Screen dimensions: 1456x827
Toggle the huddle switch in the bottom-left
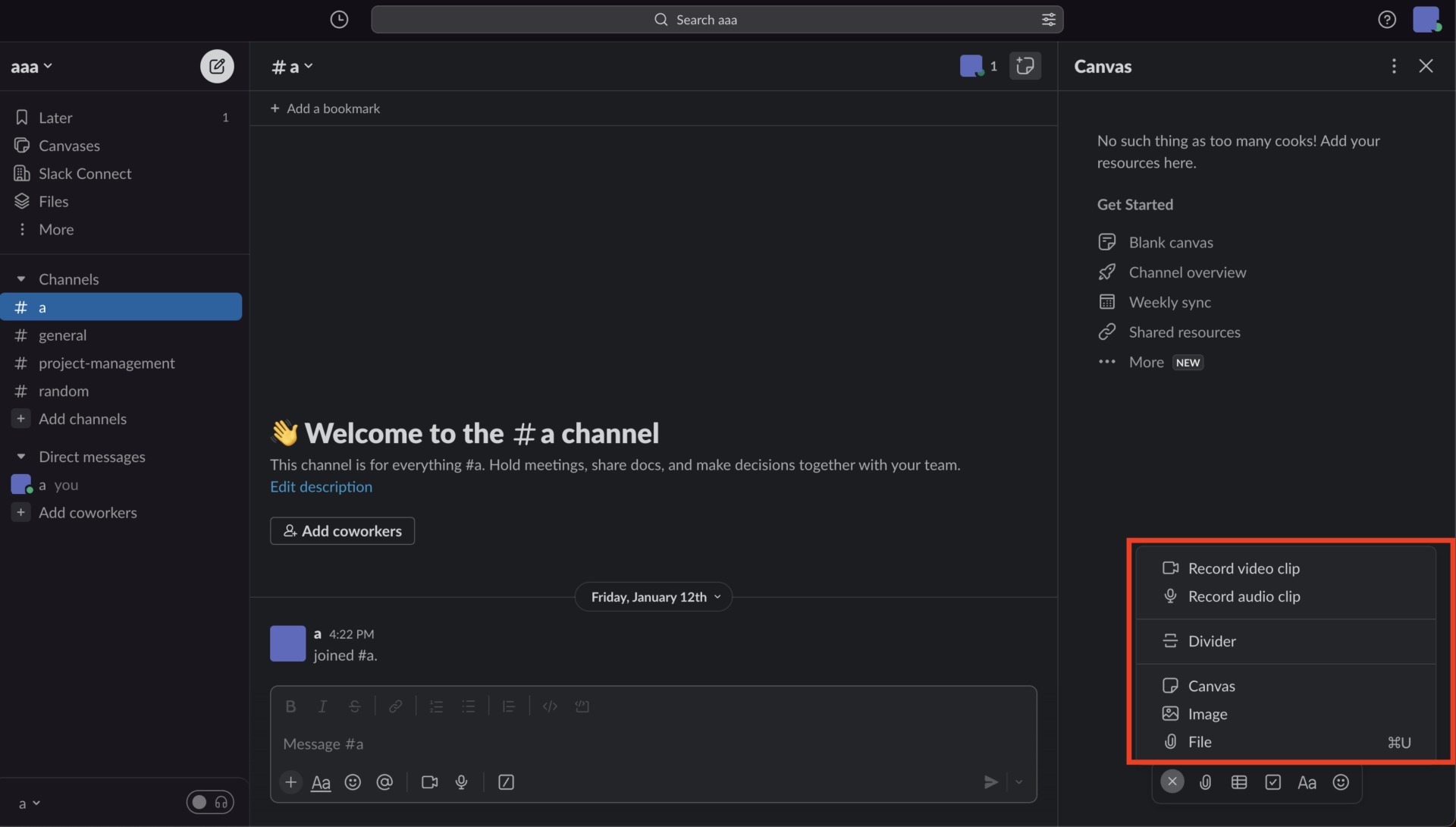(x=210, y=801)
